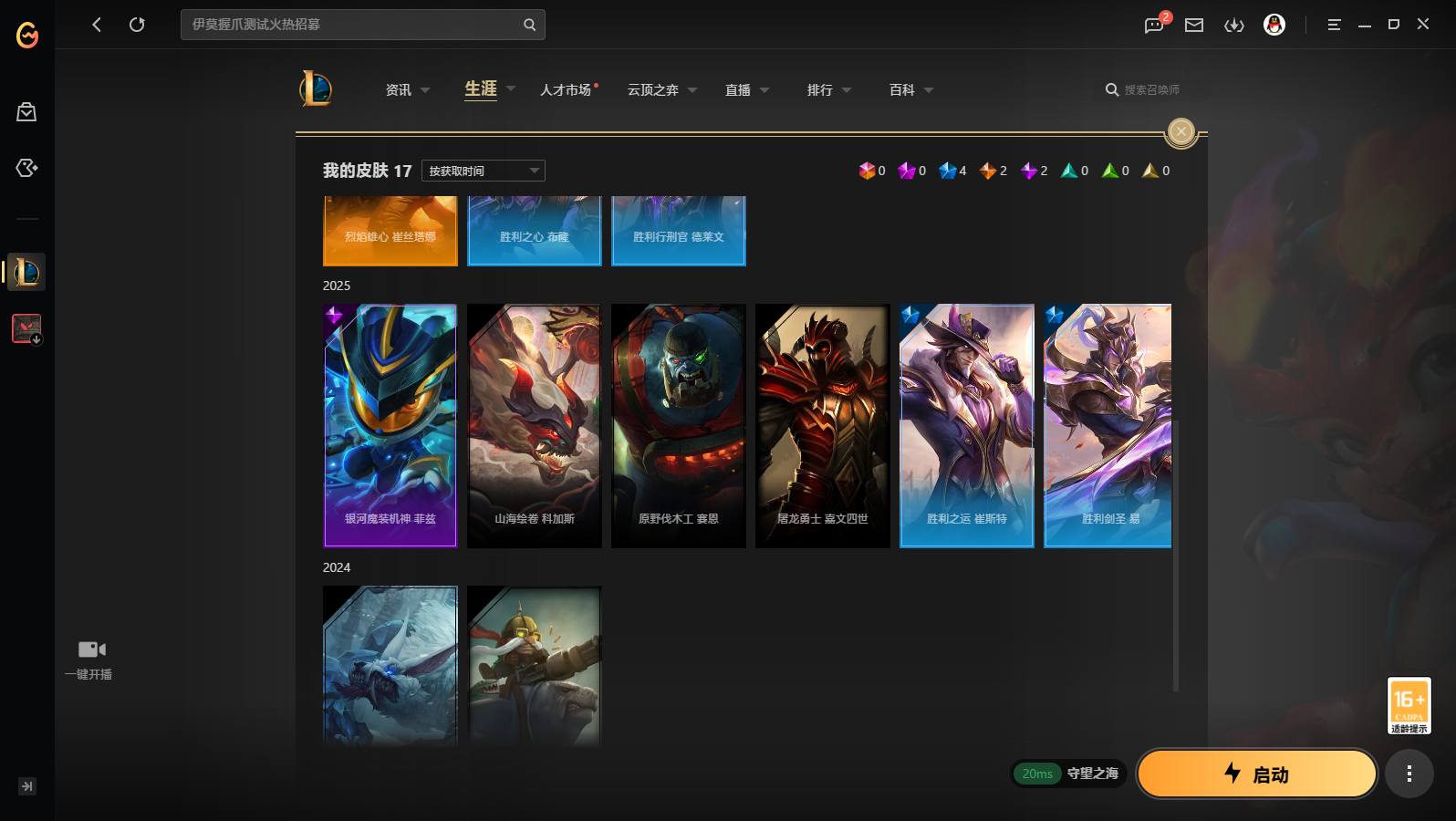1456x821 pixels.
Task: View the 银河魔装机神 菲兹 skin
Action: pos(390,426)
